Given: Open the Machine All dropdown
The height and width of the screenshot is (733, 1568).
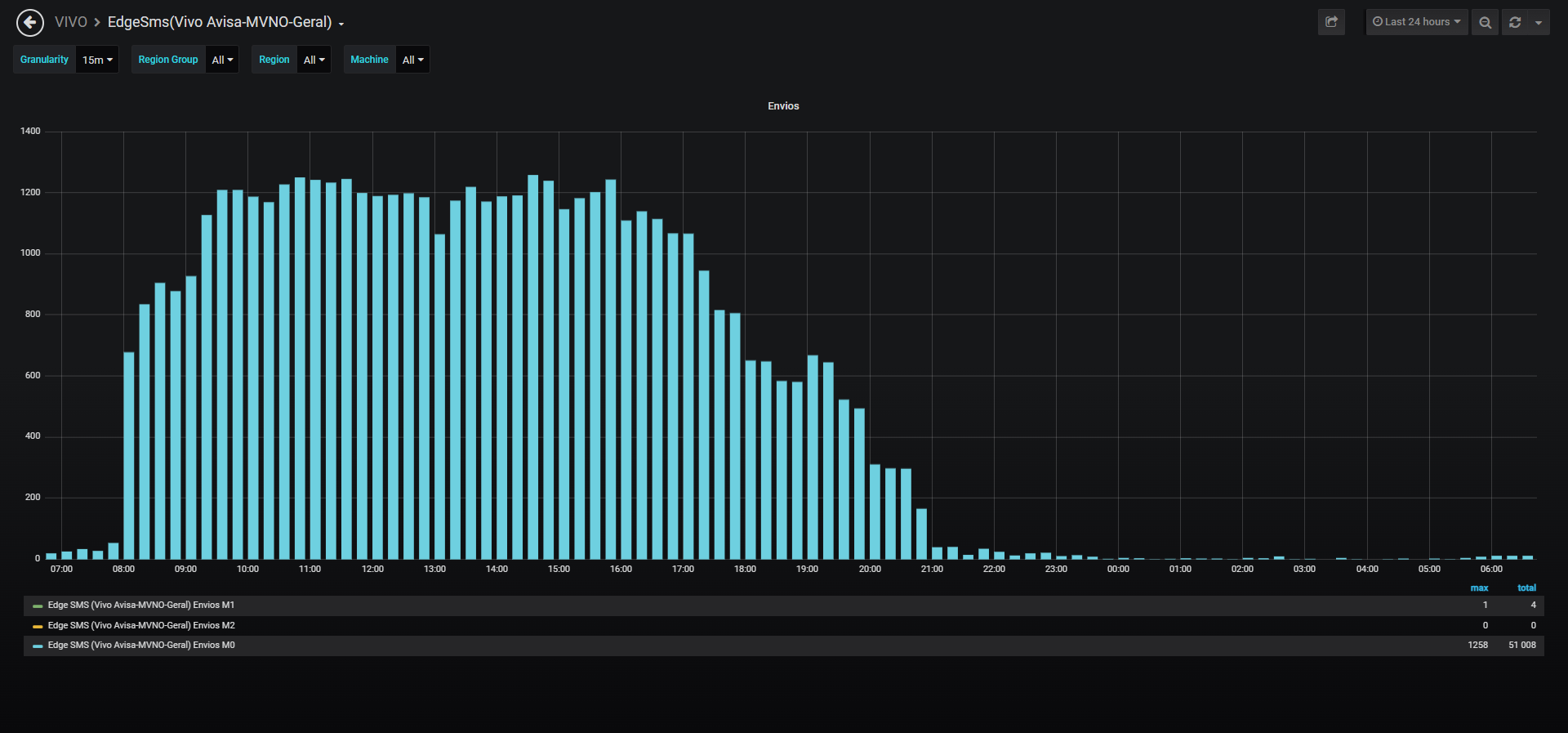Looking at the screenshot, I should coord(412,60).
